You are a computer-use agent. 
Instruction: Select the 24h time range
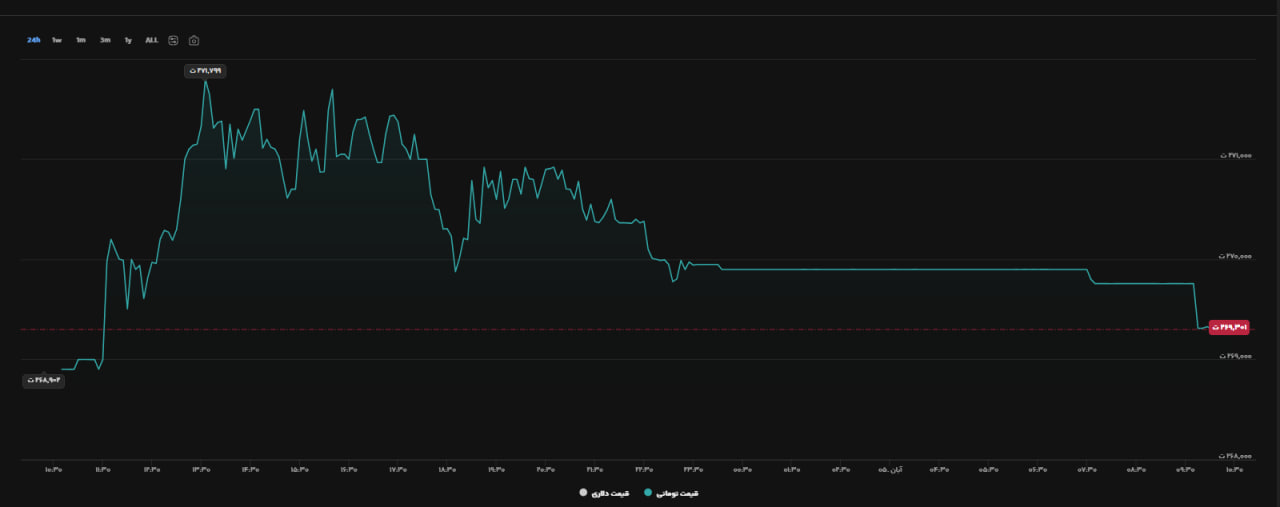[x=34, y=40]
